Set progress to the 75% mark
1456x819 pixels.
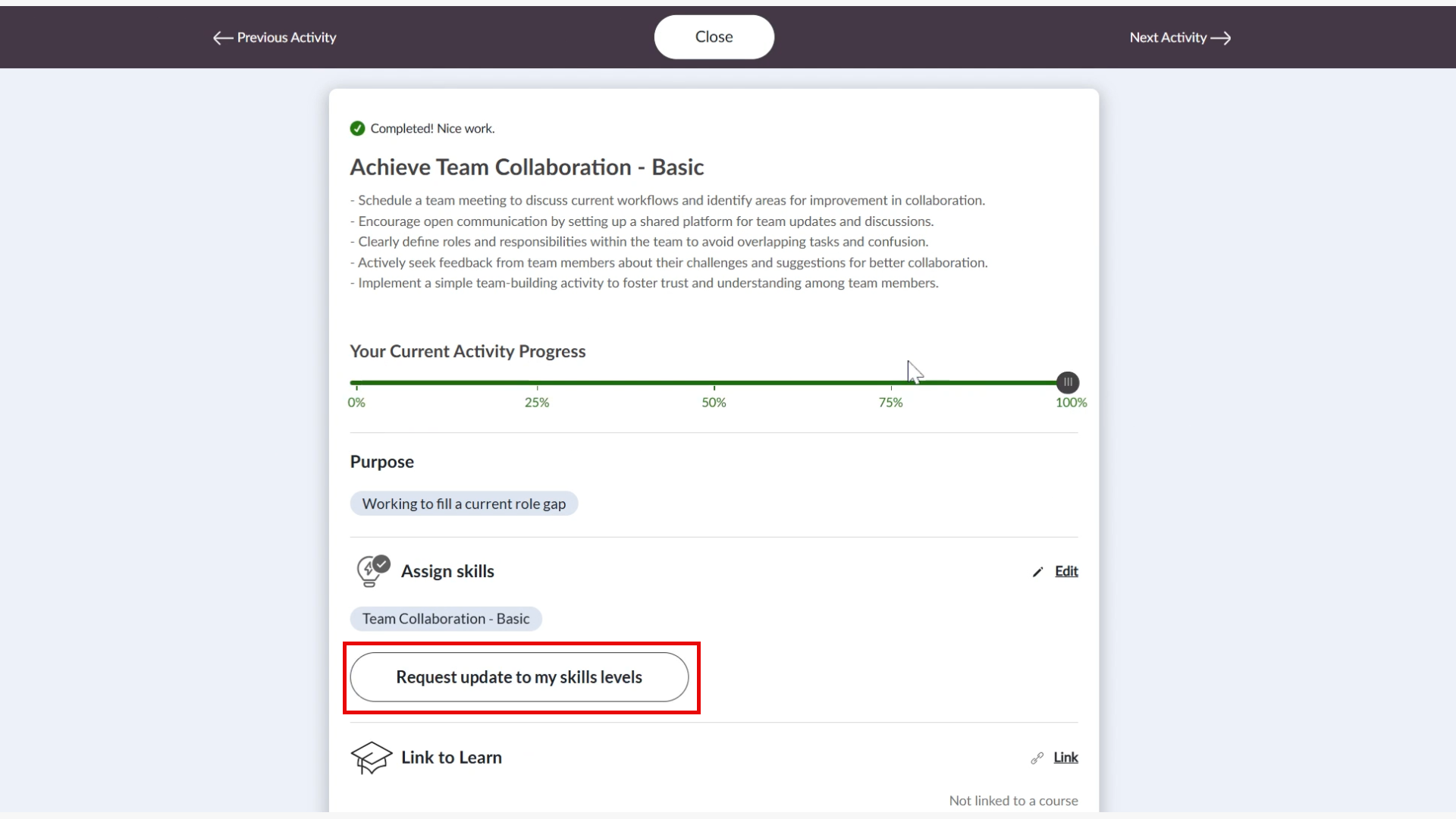pos(891,383)
